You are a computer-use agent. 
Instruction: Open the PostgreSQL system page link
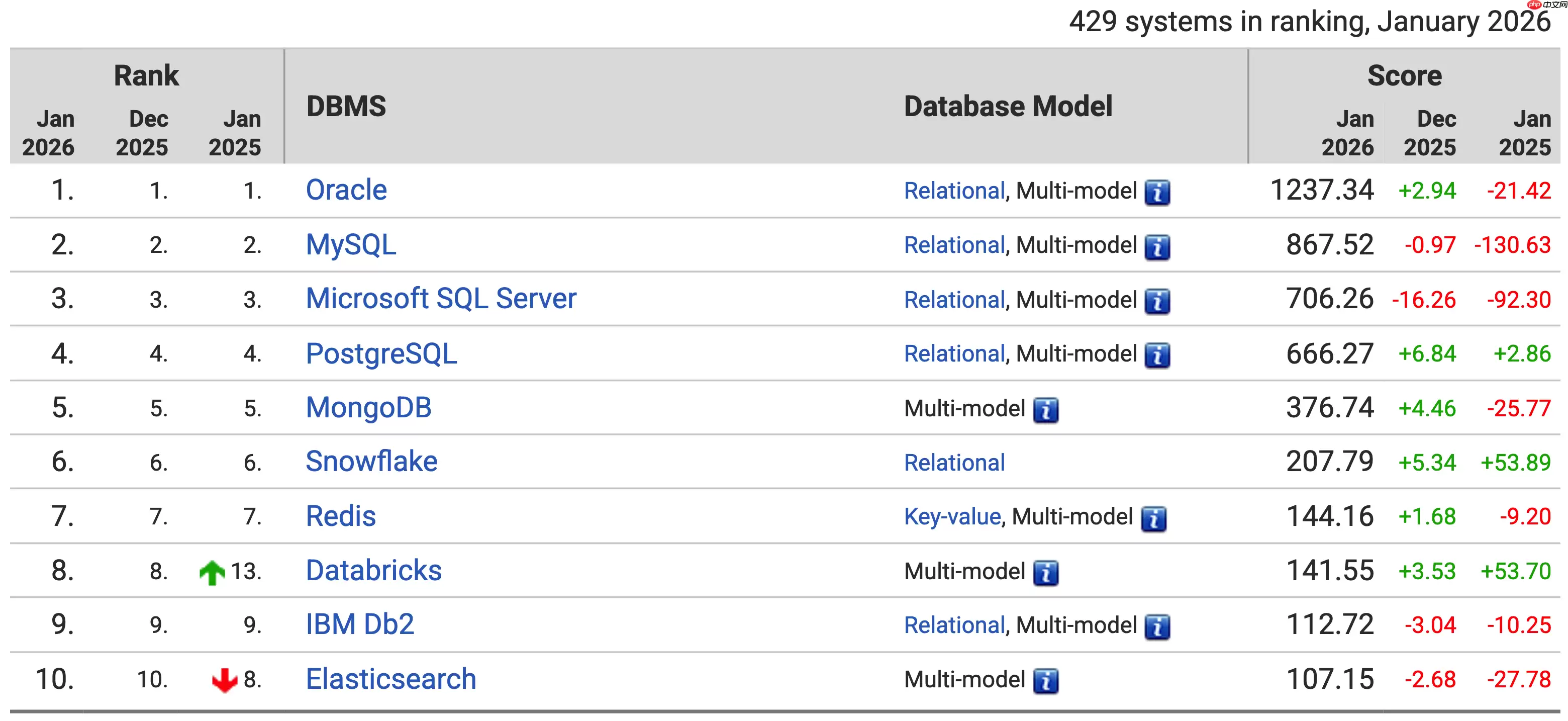click(x=381, y=354)
